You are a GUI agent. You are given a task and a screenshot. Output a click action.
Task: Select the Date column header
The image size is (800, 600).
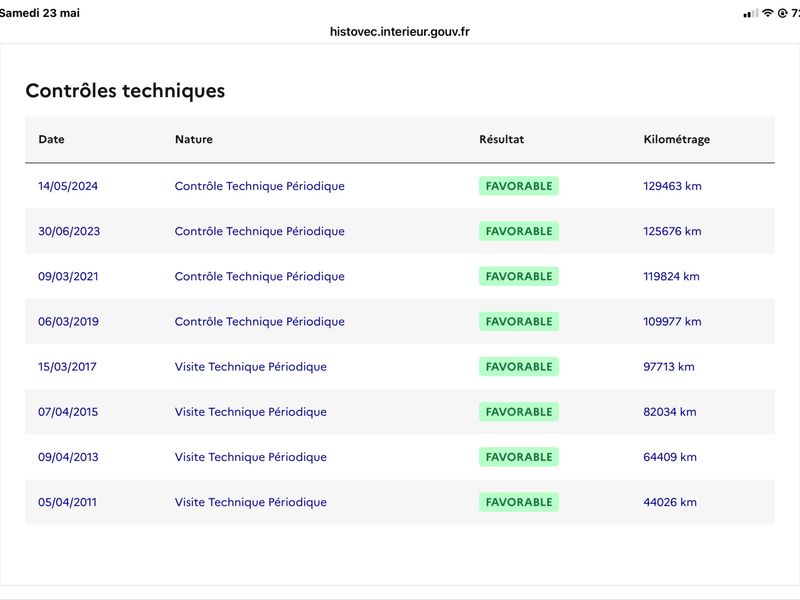point(52,139)
